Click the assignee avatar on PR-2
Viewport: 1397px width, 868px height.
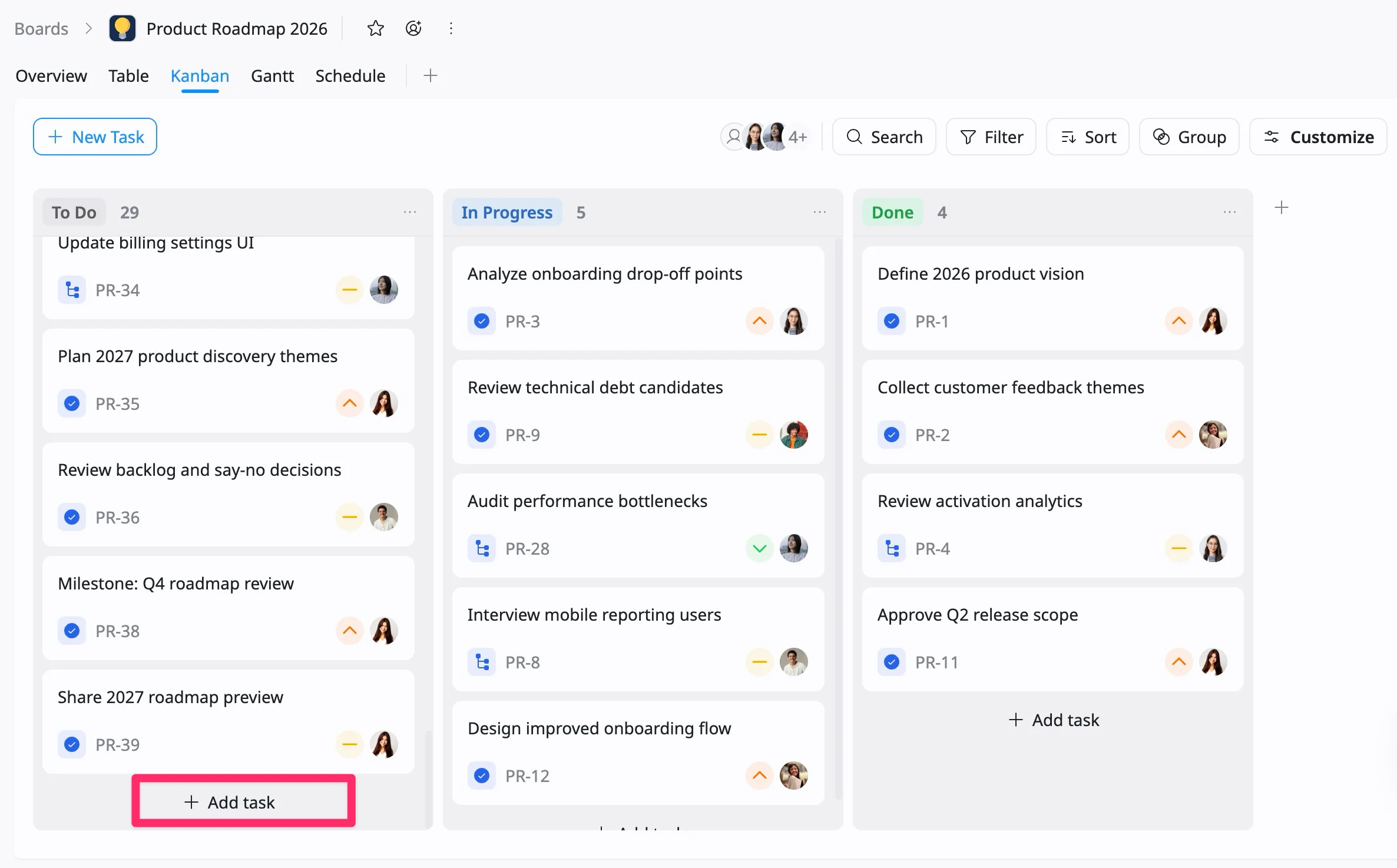tap(1213, 435)
